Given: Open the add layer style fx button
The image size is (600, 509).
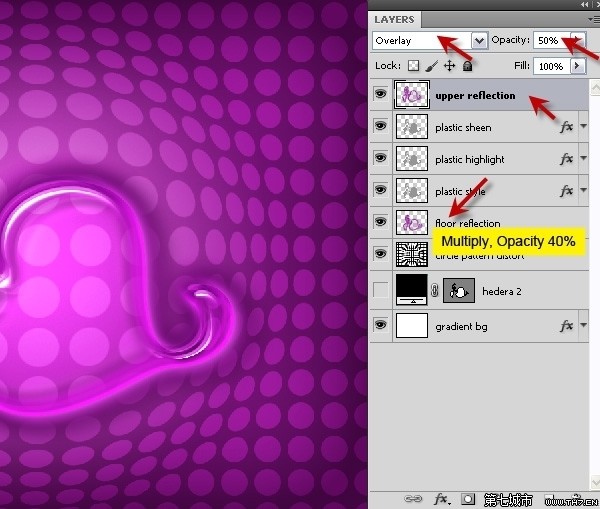Looking at the screenshot, I should 439,498.
